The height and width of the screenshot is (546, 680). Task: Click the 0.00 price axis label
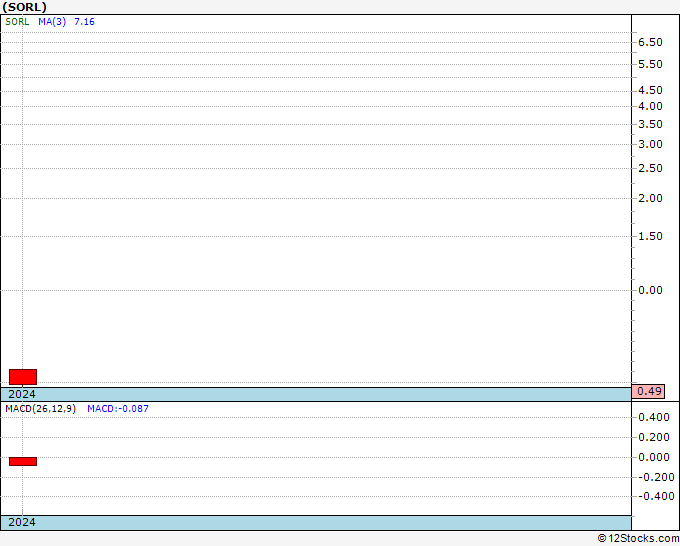650,290
